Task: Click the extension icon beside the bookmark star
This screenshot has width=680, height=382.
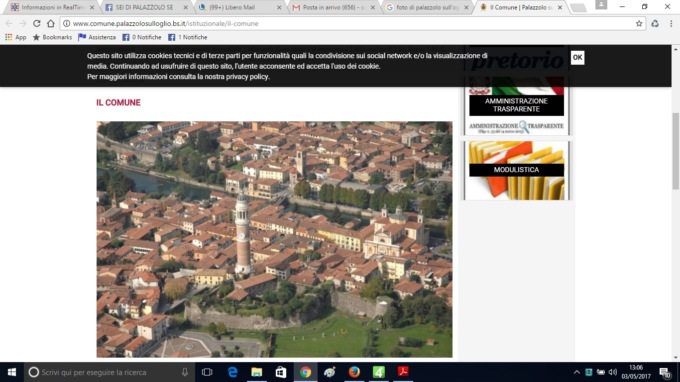Action: 655,23
